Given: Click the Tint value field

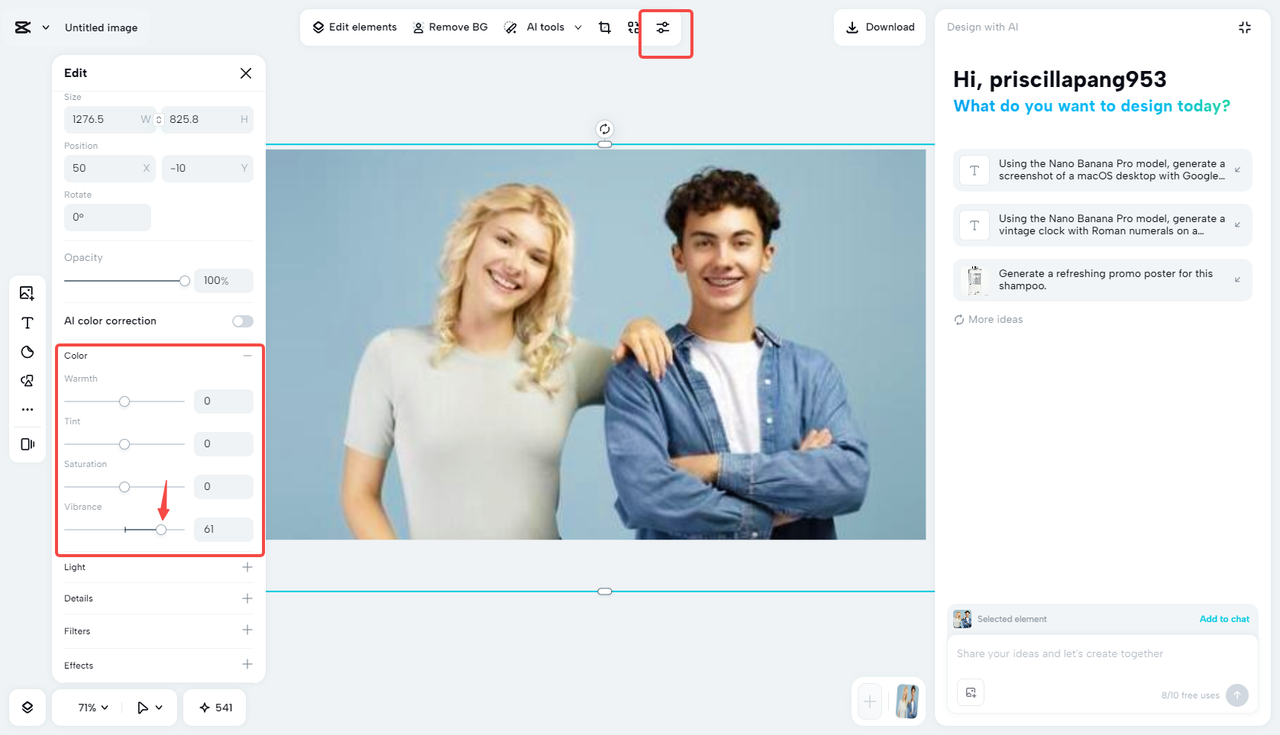Looking at the screenshot, I should [x=223, y=444].
